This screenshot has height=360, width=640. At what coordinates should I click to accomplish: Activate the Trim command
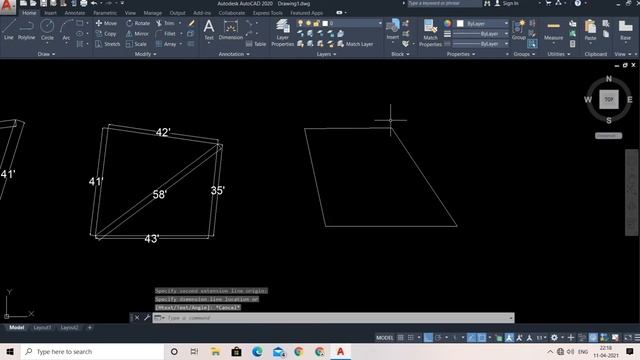point(166,23)
